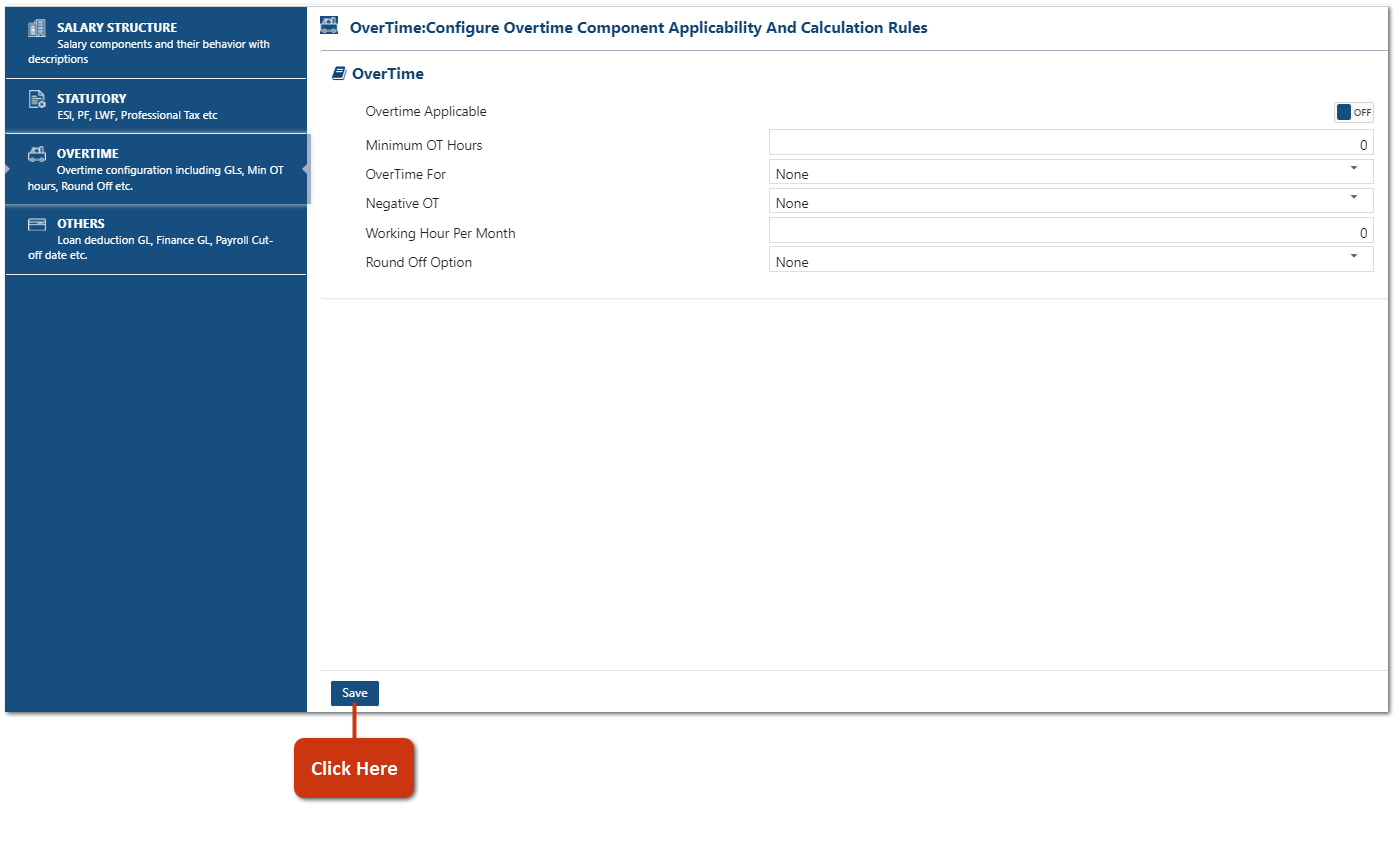Screen dimensions: 1397x853
Task: Click the Minimum OT Hours label
Action: pyautogui.click(x=424, y=145)
